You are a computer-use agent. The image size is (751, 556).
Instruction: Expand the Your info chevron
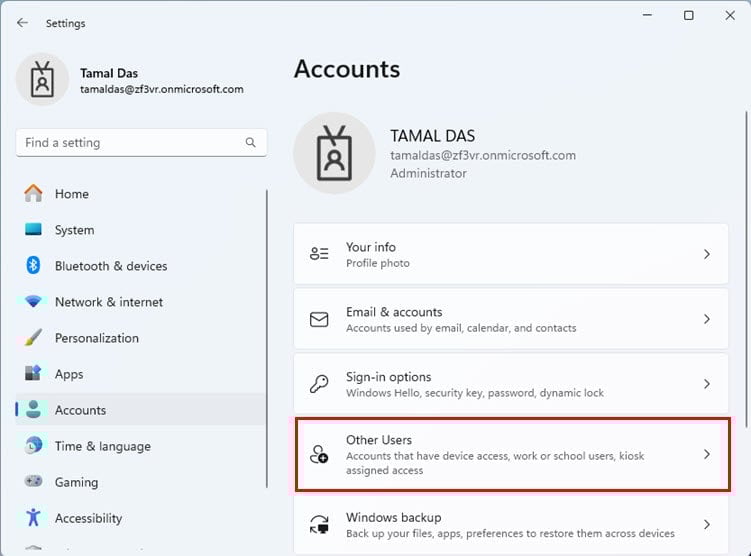[x=706, y=254]
